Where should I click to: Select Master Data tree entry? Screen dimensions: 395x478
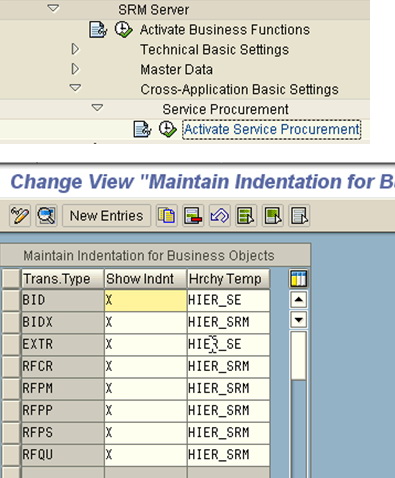click(176, 70)
